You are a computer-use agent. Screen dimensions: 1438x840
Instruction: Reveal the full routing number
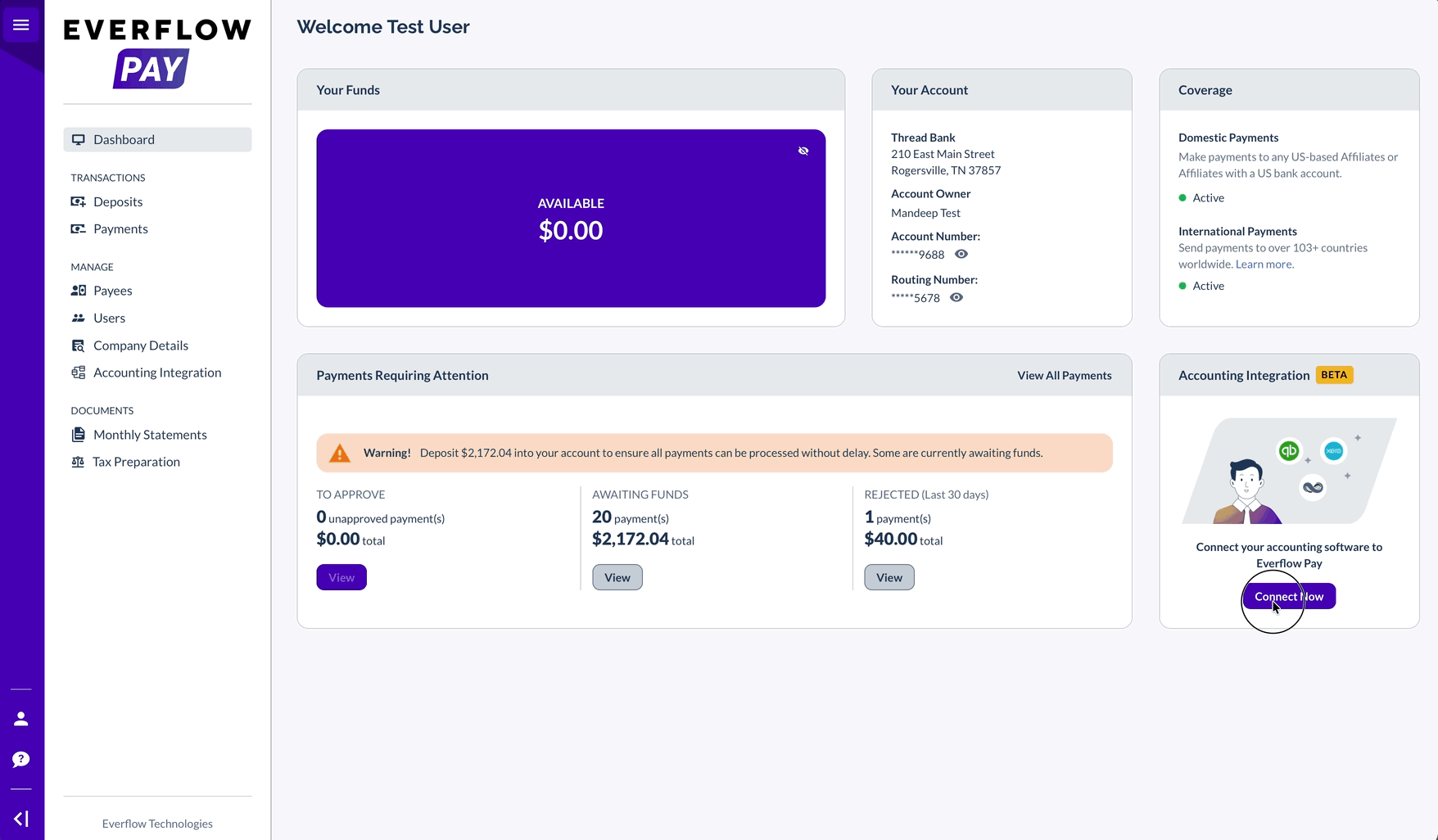point(956,297)
